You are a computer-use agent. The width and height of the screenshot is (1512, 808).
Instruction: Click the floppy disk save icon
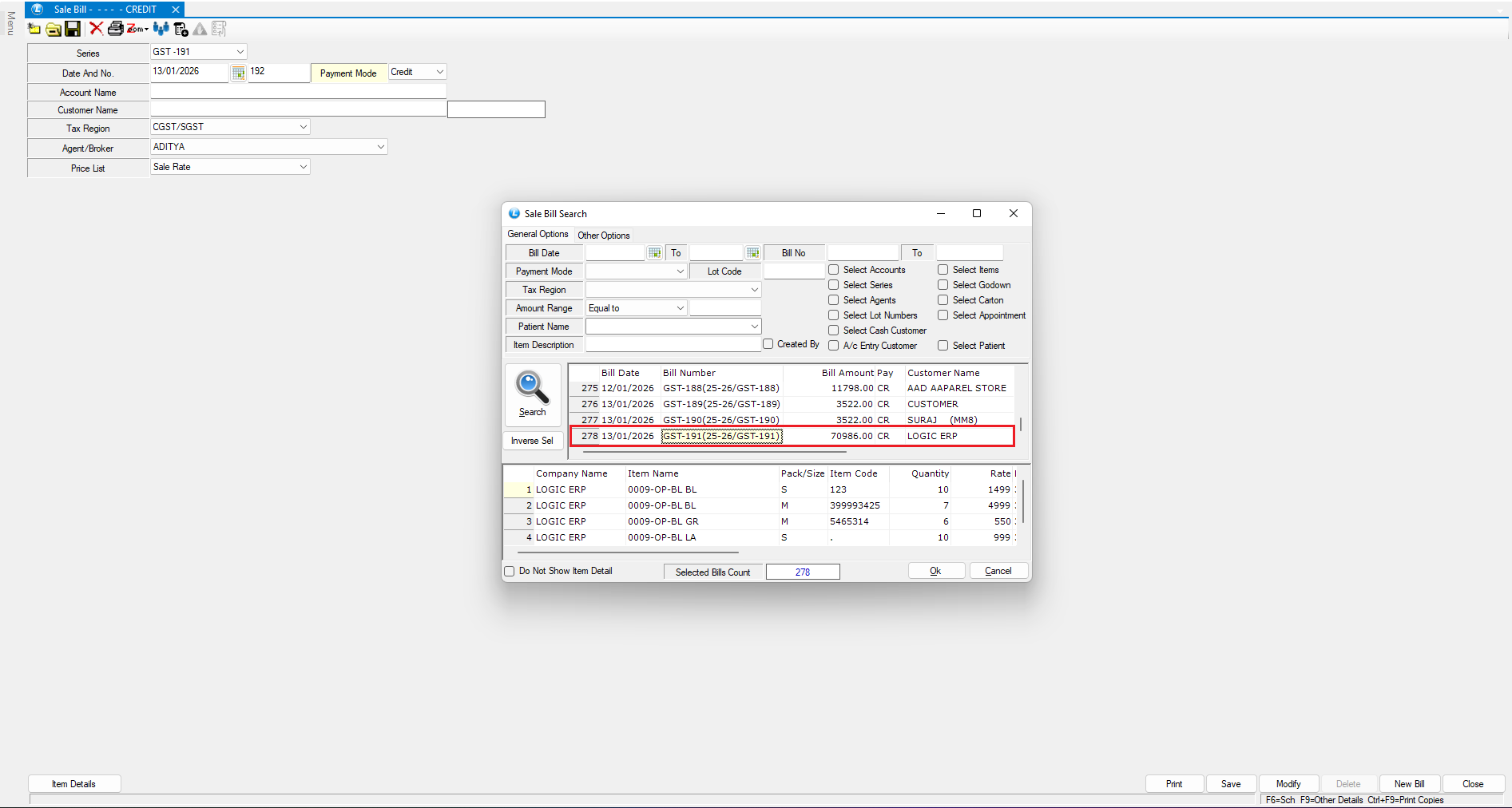pyautogui.click(x=73, y=30)
